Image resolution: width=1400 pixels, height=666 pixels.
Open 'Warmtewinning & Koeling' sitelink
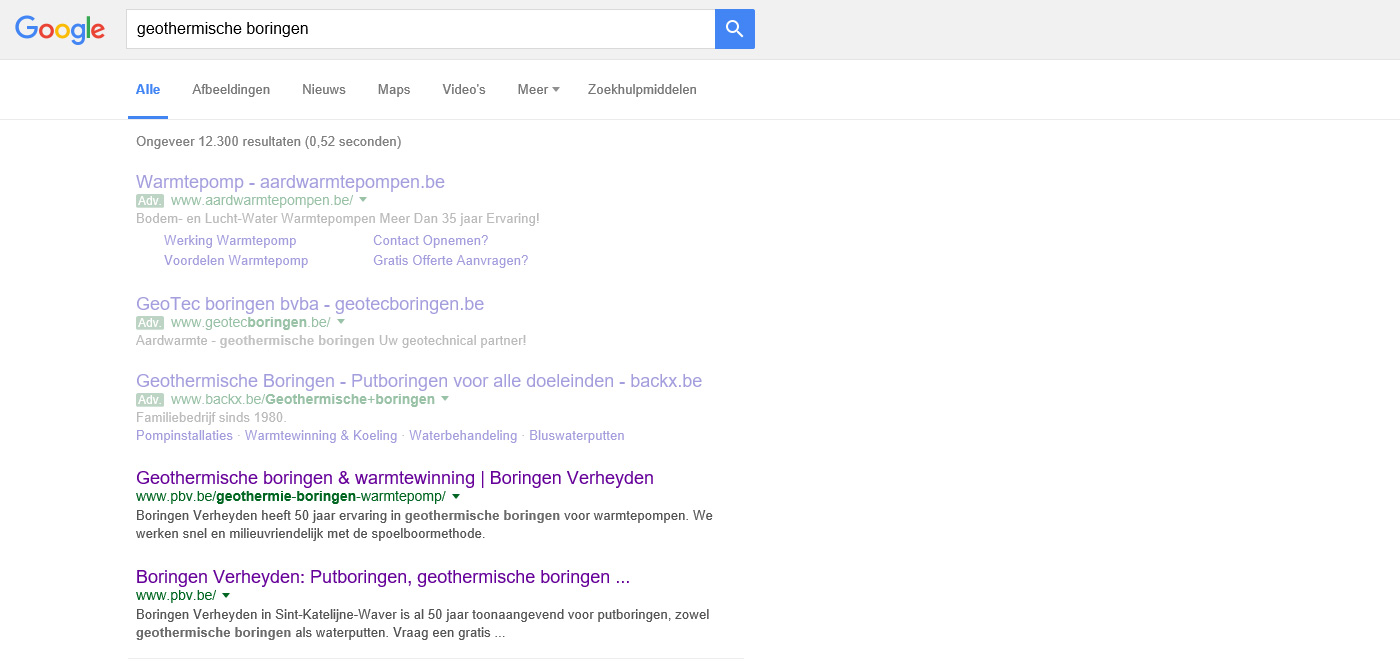tap(321, 436)
